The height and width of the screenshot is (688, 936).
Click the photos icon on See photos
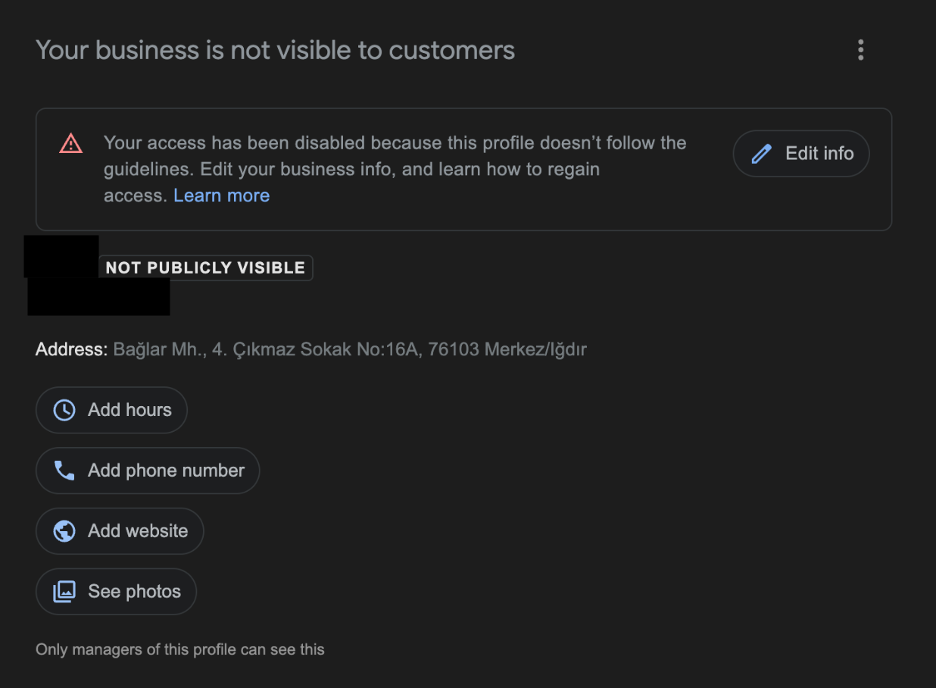[64, 591]
